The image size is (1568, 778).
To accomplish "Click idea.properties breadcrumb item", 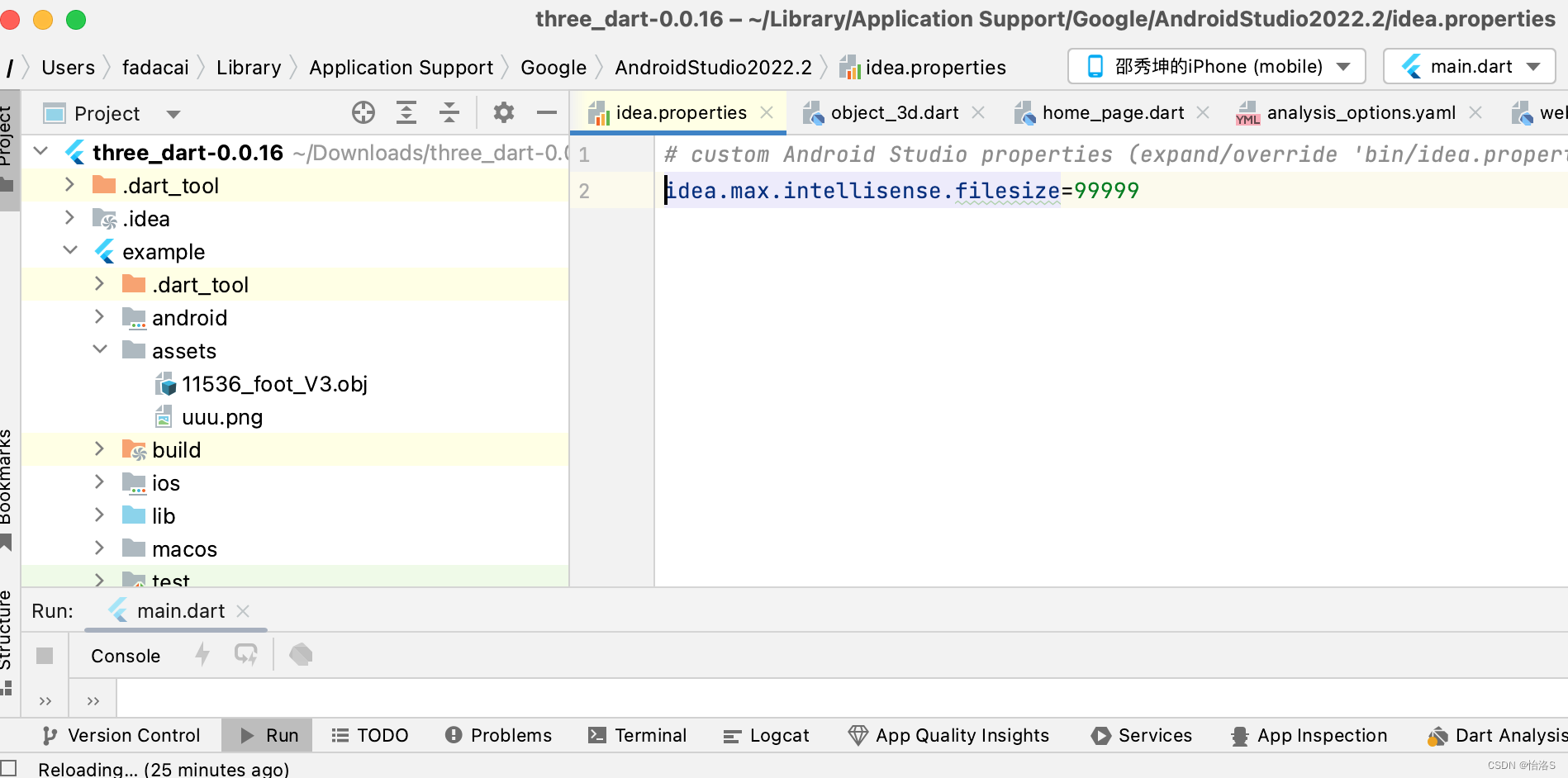I will [x=923, y=67].
